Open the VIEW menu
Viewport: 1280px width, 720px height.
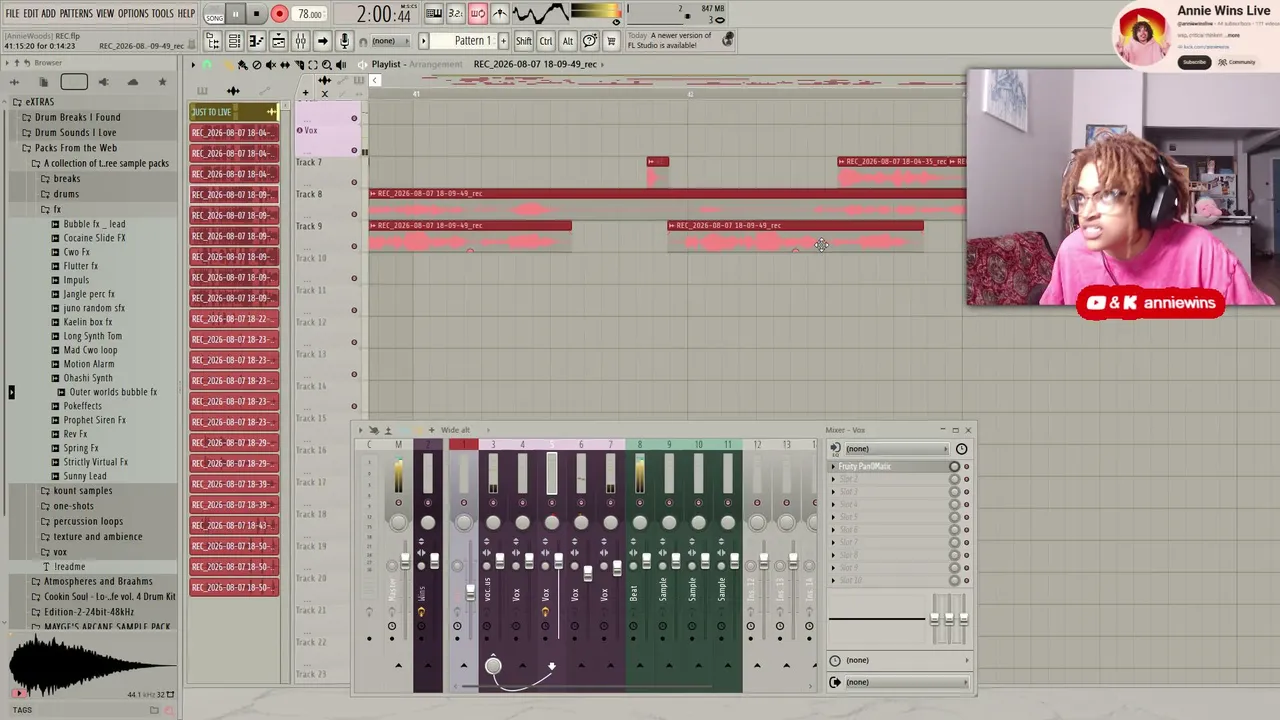(105, 13)
